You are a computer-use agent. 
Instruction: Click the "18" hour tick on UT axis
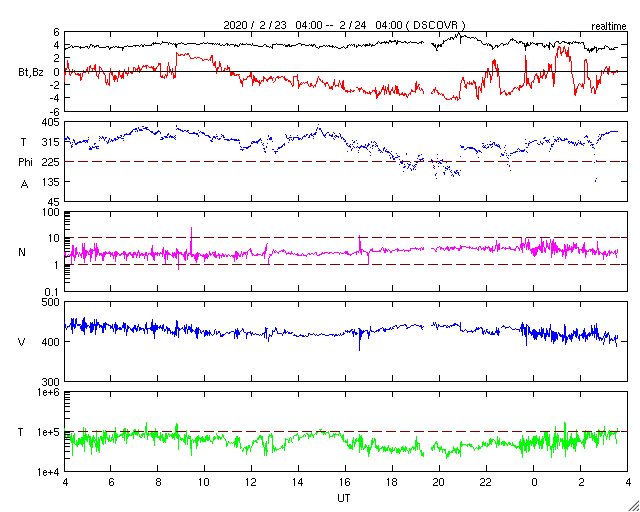(x=392, y=482)
